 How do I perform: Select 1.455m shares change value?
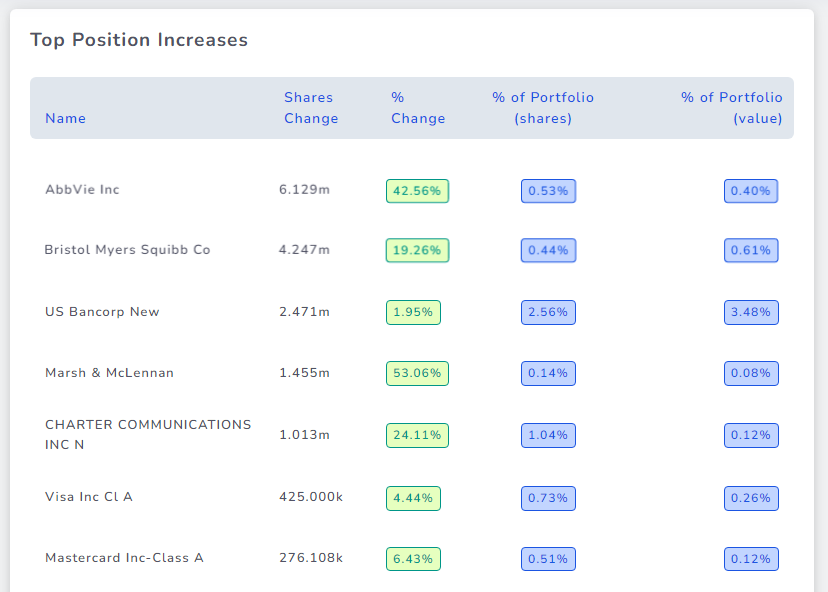click(304, 373)
